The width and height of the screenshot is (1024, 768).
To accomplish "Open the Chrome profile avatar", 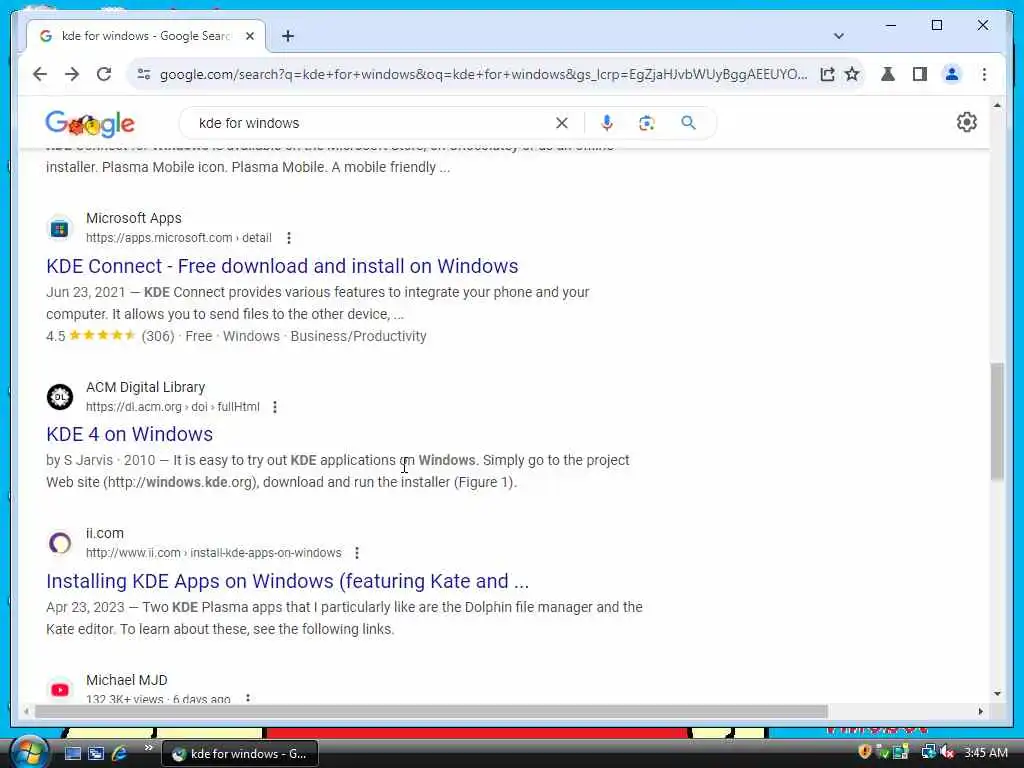I will click(x=952, y=74).
